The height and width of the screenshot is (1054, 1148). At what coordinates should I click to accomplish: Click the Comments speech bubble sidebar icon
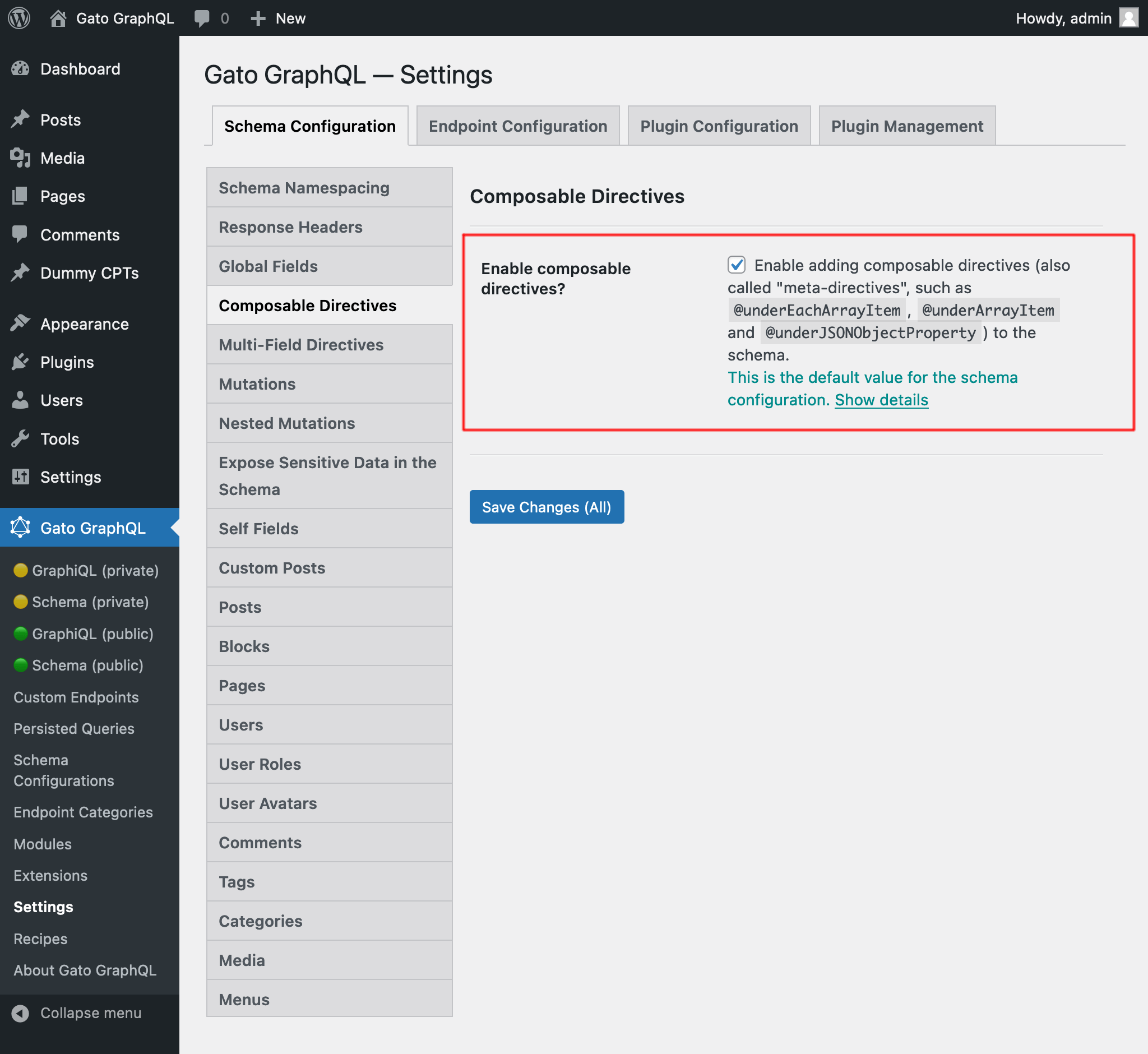click(x=21, y=234)
